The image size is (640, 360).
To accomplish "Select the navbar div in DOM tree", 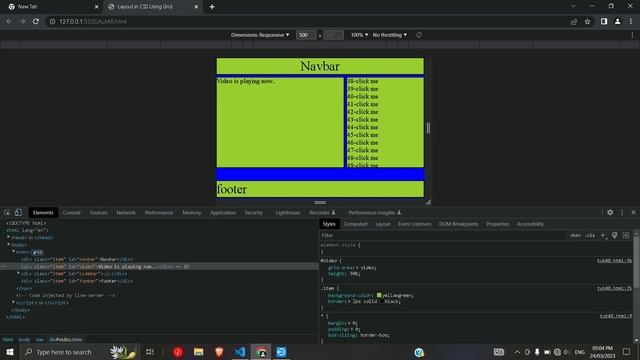I will pos(77,259).
